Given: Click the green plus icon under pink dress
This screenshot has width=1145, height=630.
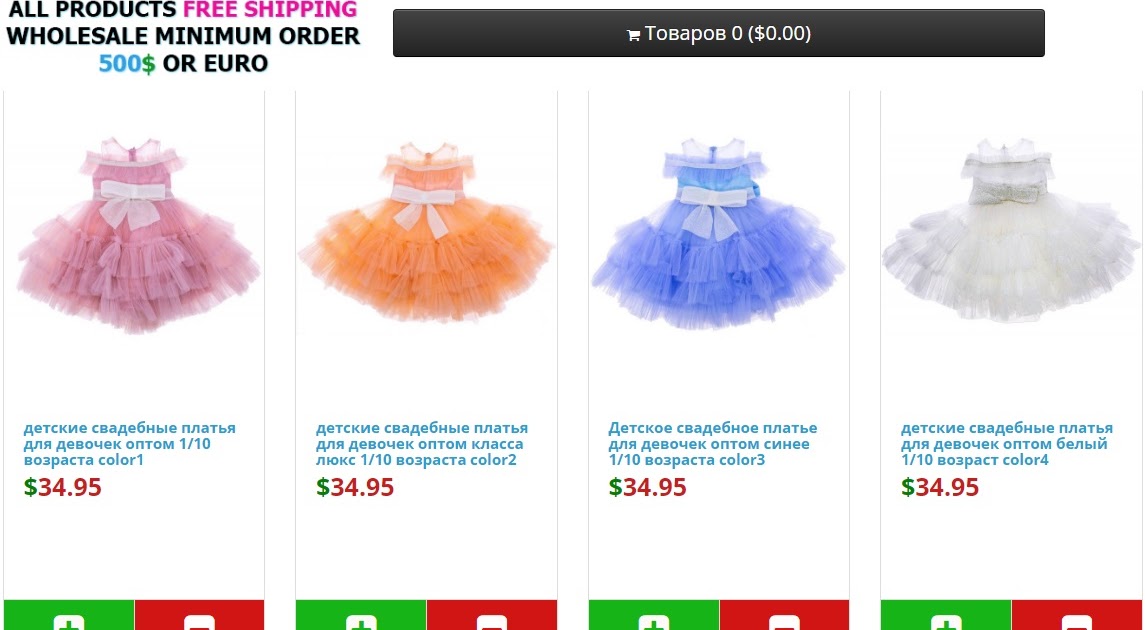Looking at the screenshot, I should coord(69,623).
